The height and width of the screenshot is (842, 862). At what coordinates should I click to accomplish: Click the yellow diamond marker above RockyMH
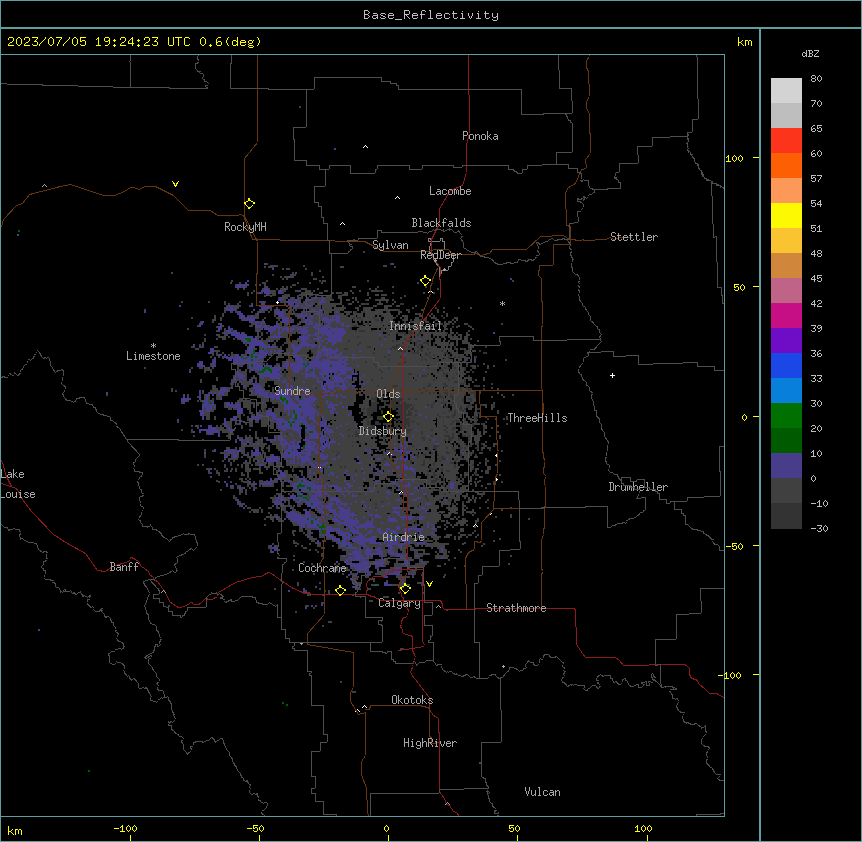pos(249,204)
